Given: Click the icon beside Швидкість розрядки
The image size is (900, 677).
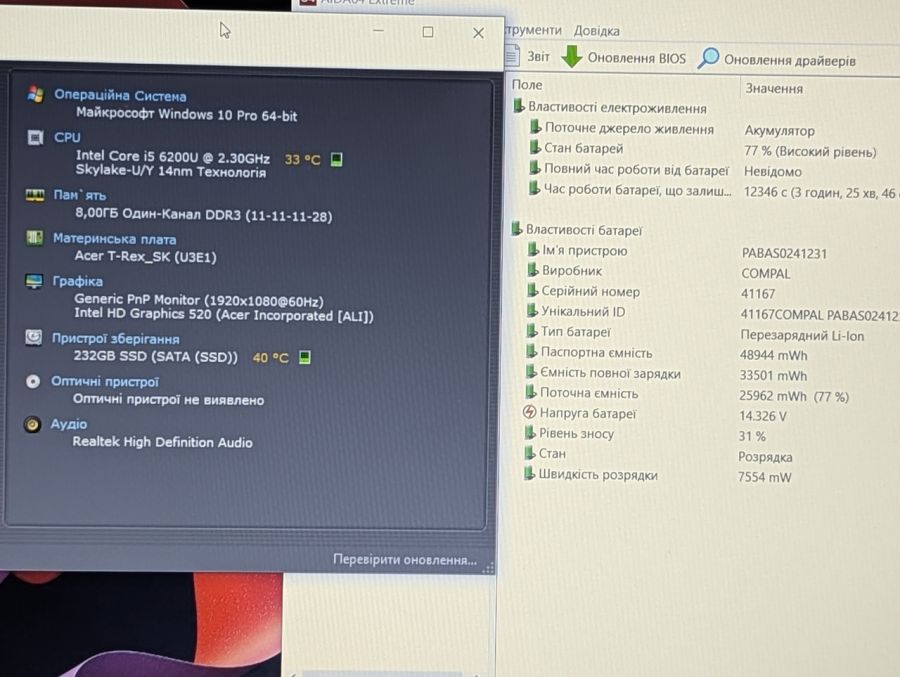Looking at the screenshot, I should coord(529,473).
